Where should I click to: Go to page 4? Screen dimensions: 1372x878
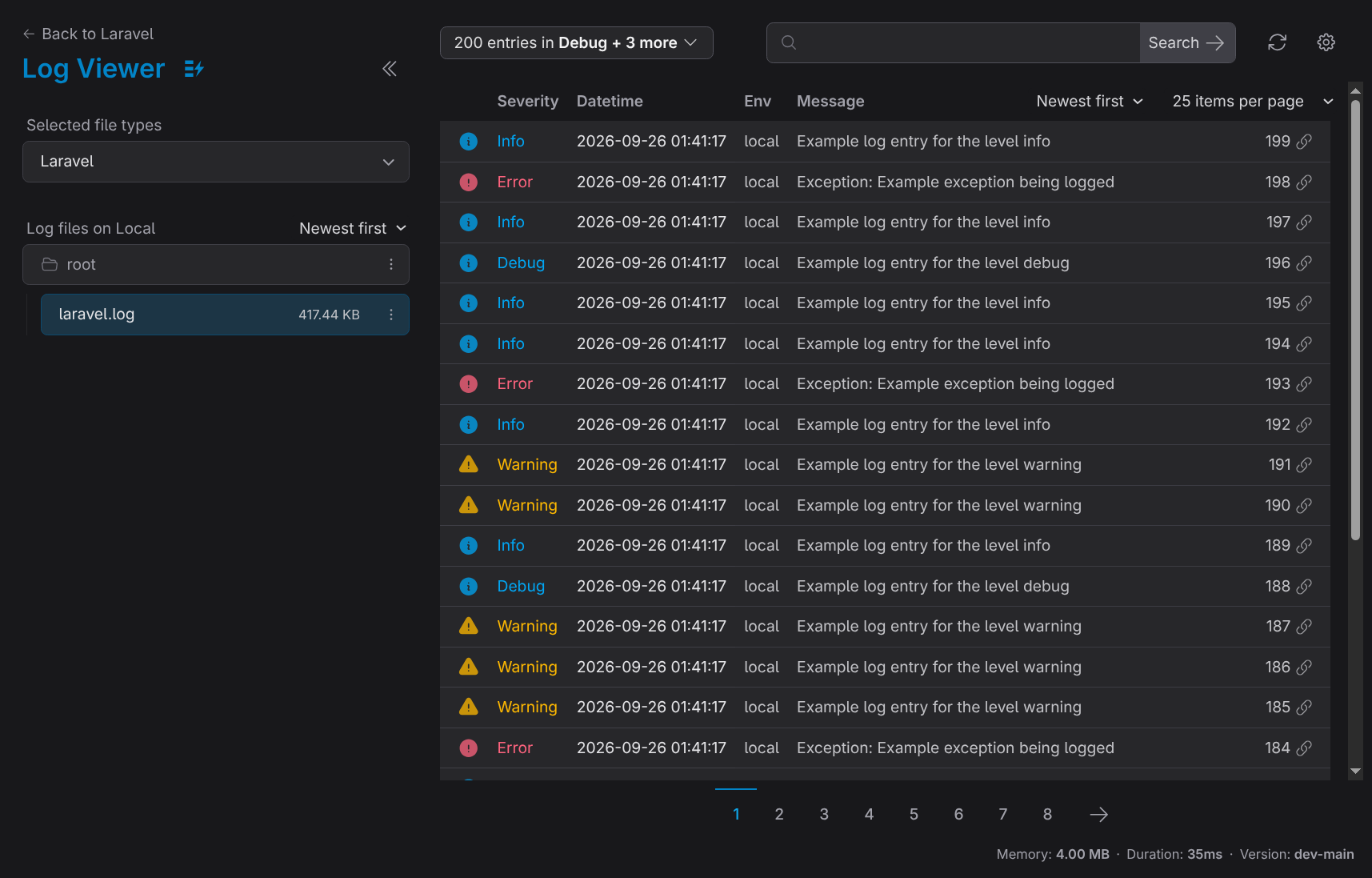pyautogui.click(x=869, y=815)
